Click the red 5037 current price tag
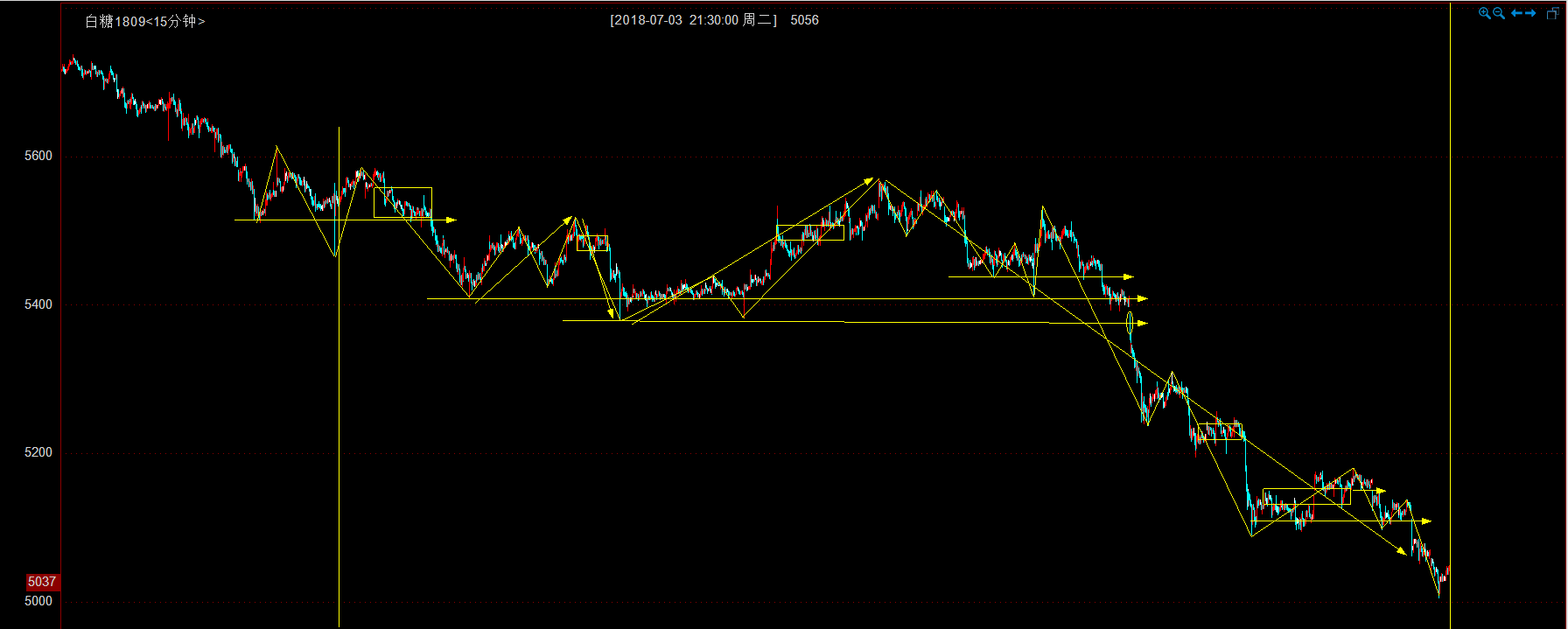The width and height of the screenshot is (1568, 629). 41,582
